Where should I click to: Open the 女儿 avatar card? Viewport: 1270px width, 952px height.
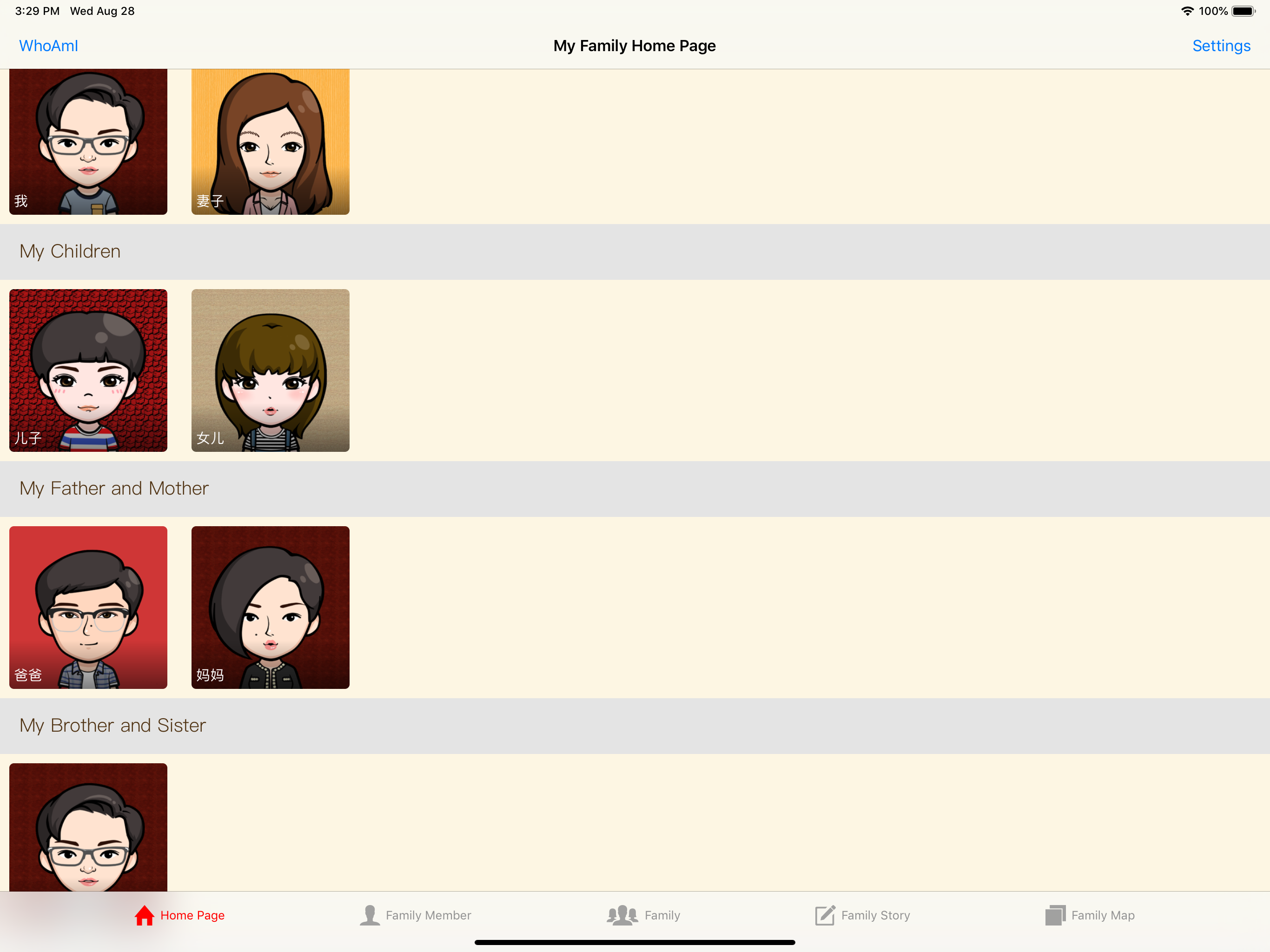click(x=271, y=370)
